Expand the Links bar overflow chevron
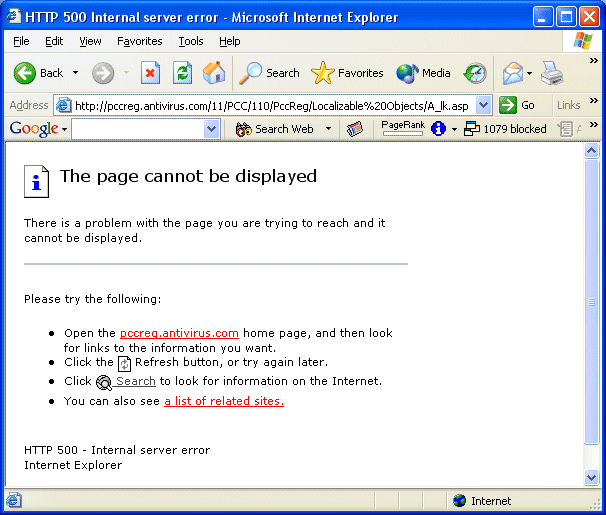Image resolution: width=606 pixels, height=515 pixels. coord(594,101)
